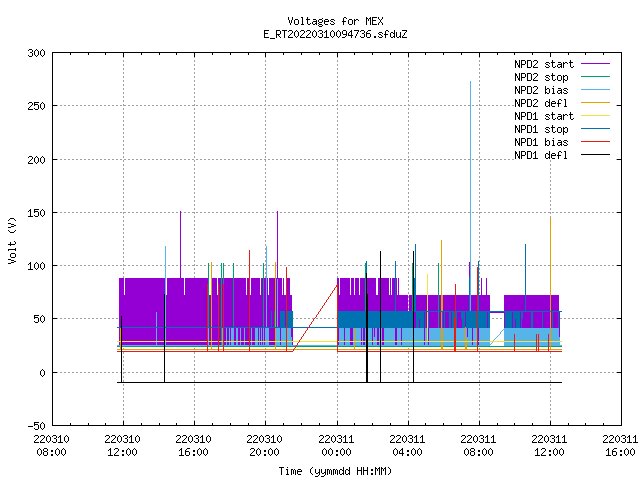Click the 'NPD1 start' legend label

[x=544, y=116]
